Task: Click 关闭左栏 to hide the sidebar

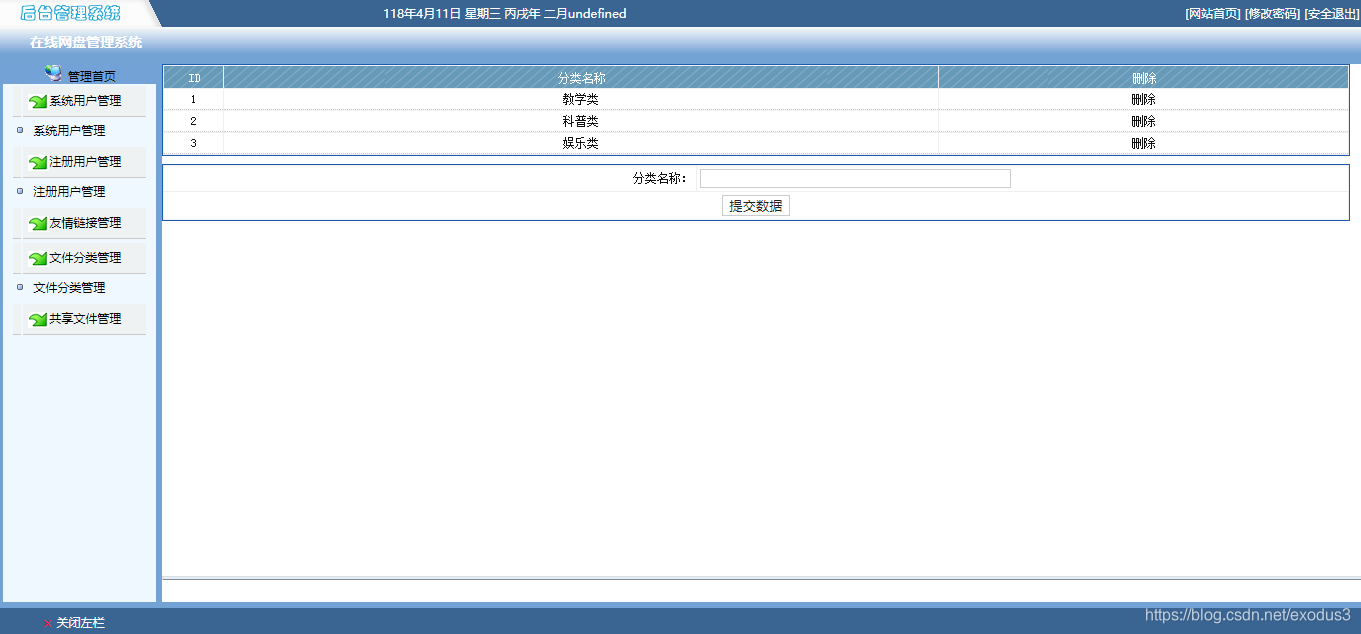Action: click(x=80, y=623)
